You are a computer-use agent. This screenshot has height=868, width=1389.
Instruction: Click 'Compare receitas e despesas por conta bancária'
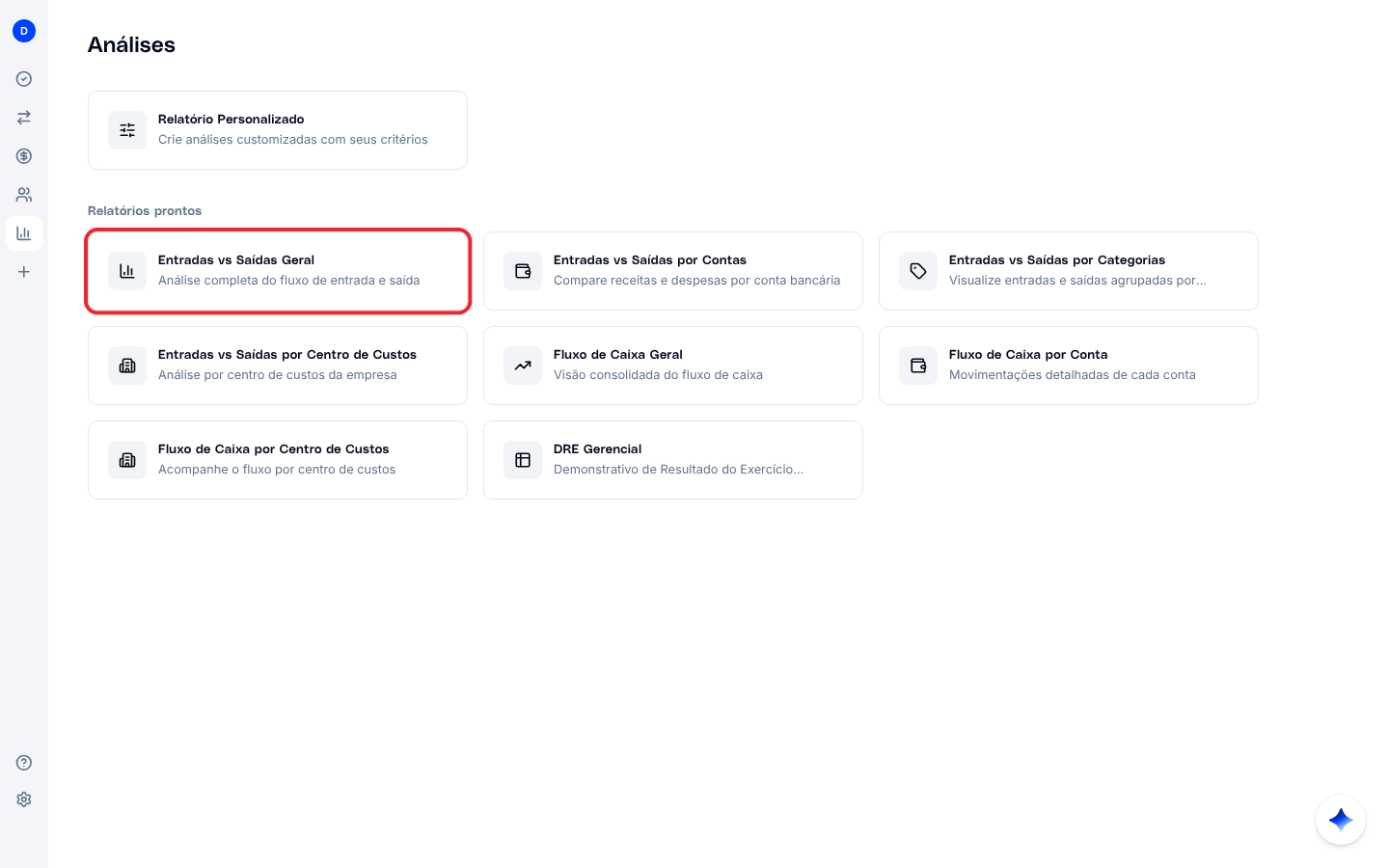point(696,281)
